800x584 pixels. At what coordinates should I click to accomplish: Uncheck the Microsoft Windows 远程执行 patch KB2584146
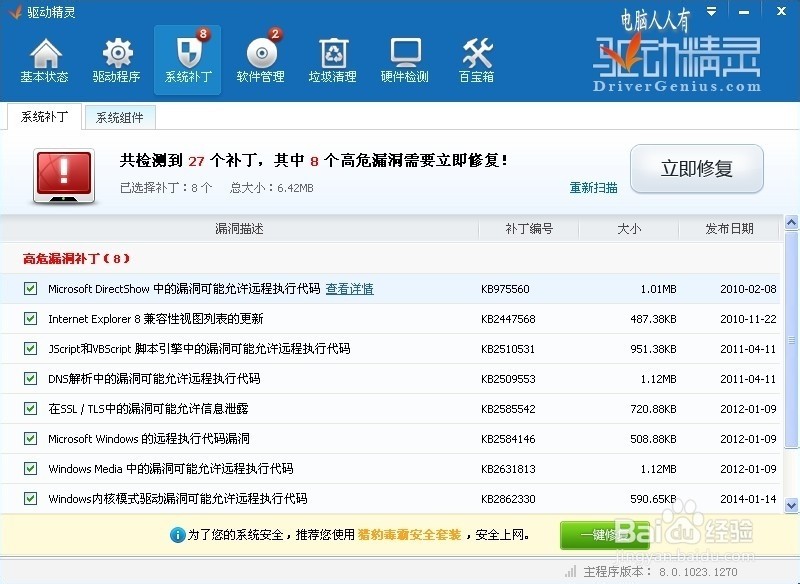(x=31, y=439)
